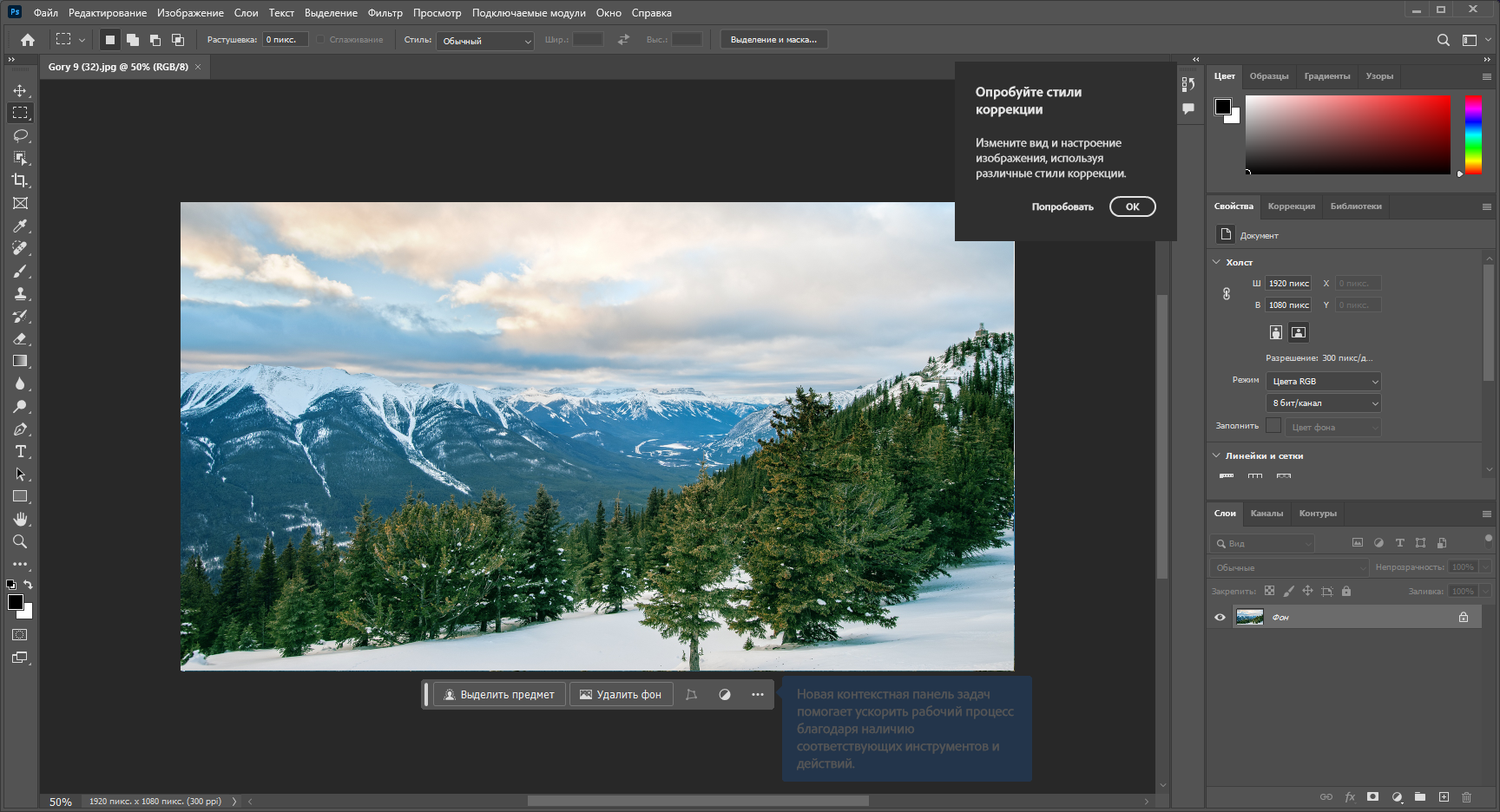The width and height of the screenshot is (1500, 812).
Task: Hide the Фон layer
Action: pos(1220,617)
